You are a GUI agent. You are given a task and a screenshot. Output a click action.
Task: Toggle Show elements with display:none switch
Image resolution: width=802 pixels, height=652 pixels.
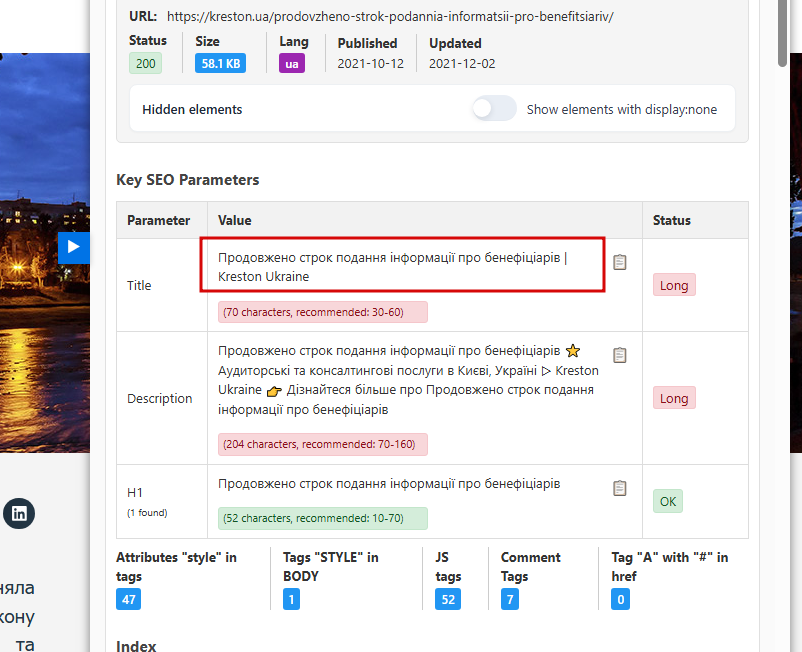494,108
